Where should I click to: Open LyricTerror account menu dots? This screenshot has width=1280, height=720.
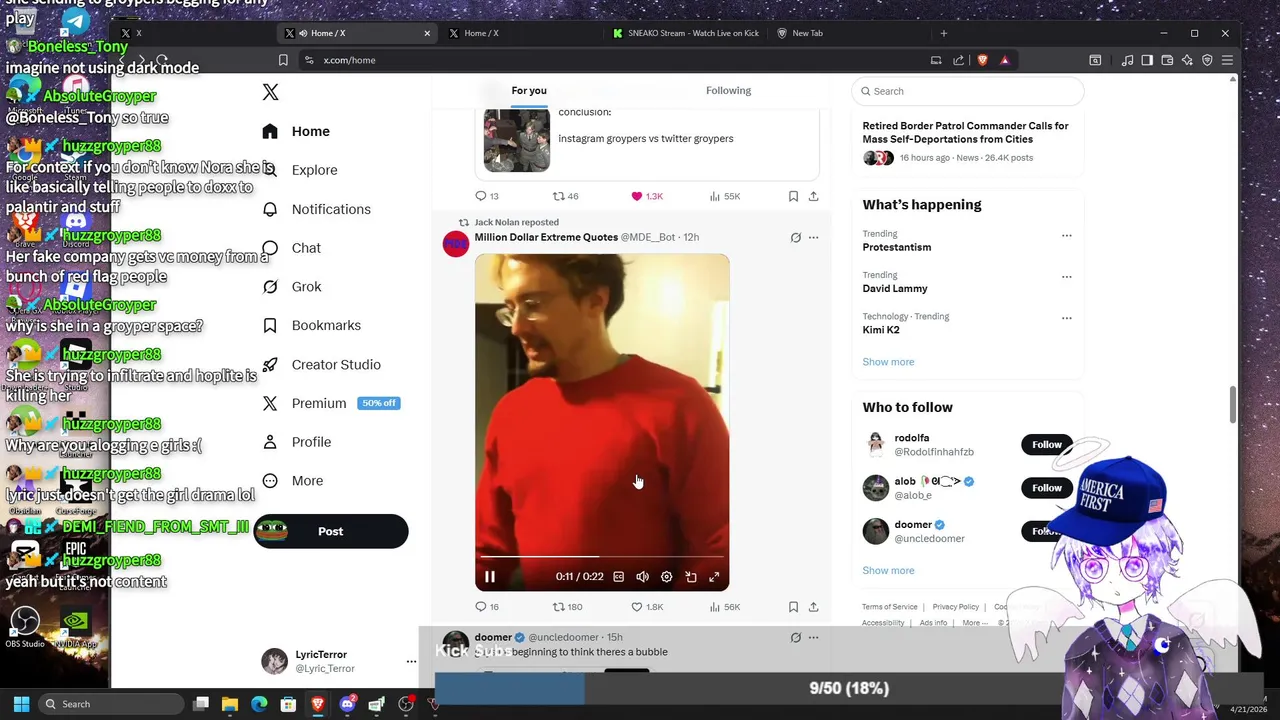[411, 661]
